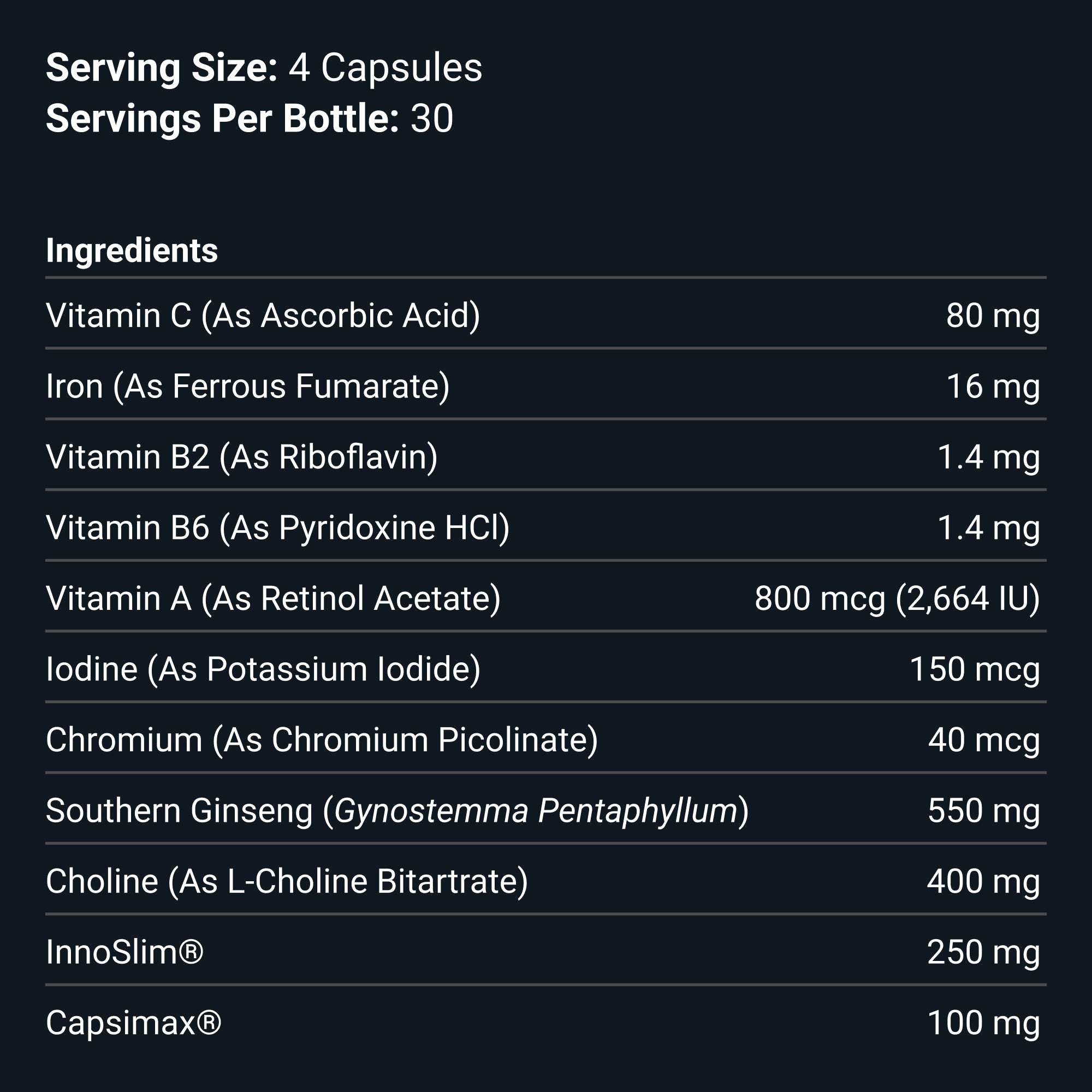The width and height of the screenshot is (1092, 1092).
Task: Select Vitamin A (As Retinol Acetate) text
Action: (x=273, y=598)
